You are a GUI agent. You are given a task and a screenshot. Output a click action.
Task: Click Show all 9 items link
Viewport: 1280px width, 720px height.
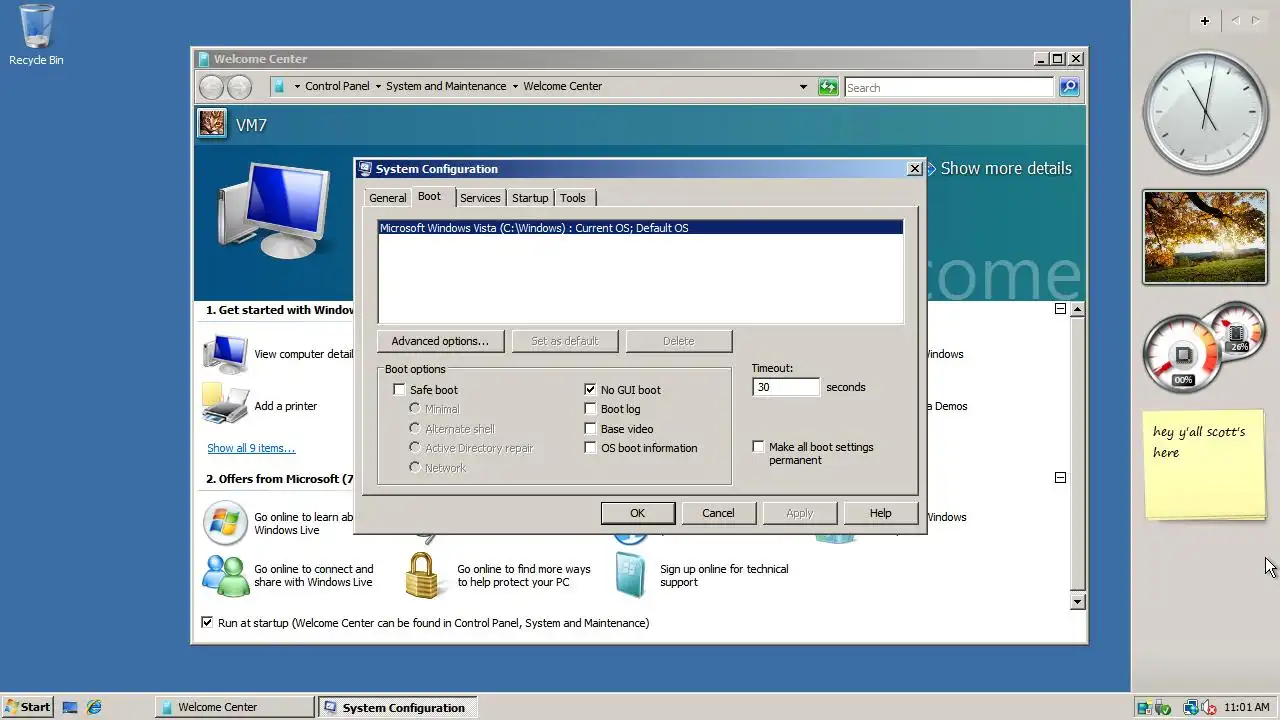click(251, 448)
